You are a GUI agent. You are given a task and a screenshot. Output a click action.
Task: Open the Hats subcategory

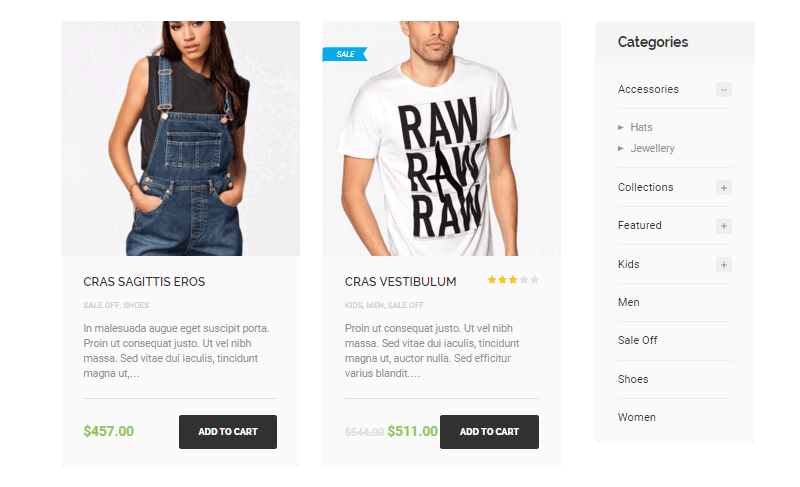(641, 127)
